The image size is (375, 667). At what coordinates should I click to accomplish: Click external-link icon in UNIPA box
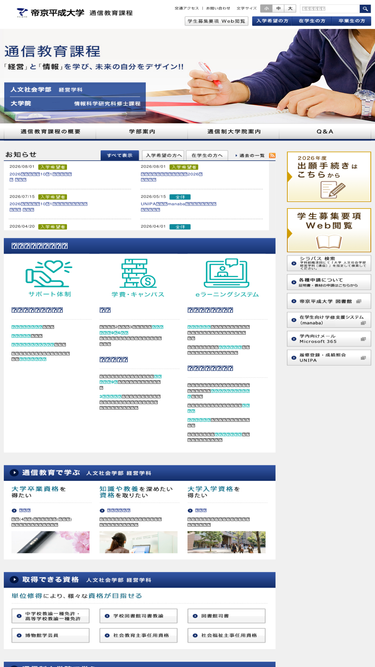pos(363,358)
